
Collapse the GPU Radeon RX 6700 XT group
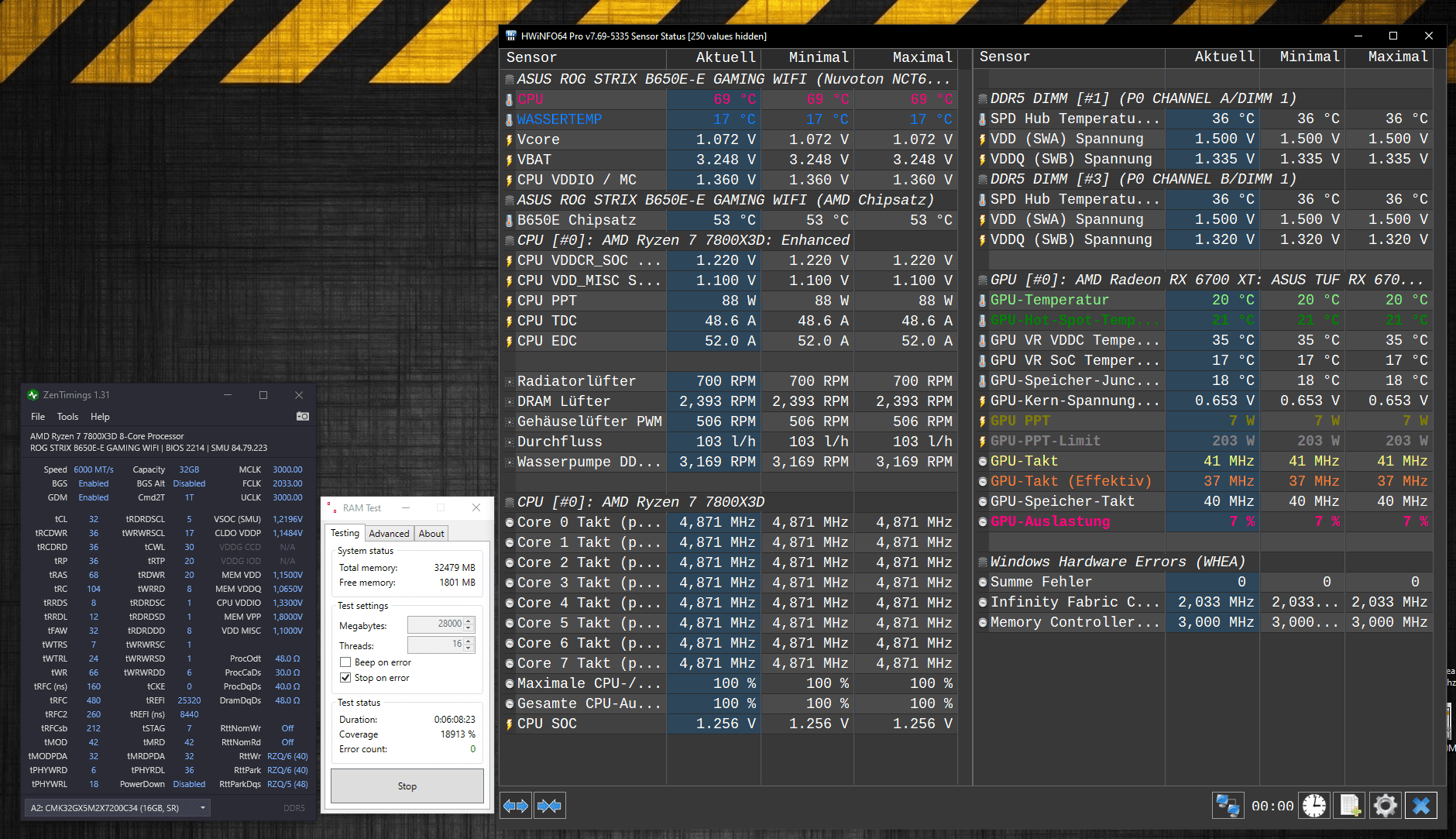983,280
